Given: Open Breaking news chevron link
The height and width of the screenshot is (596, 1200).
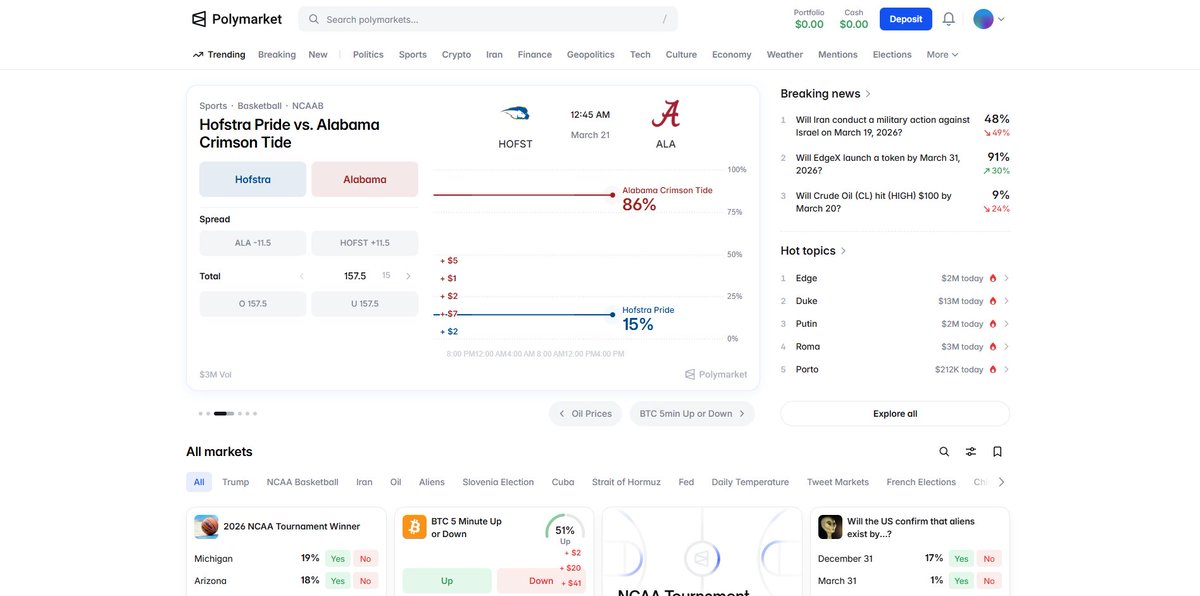Looking at the screenshot, I should tap(868, 94).
